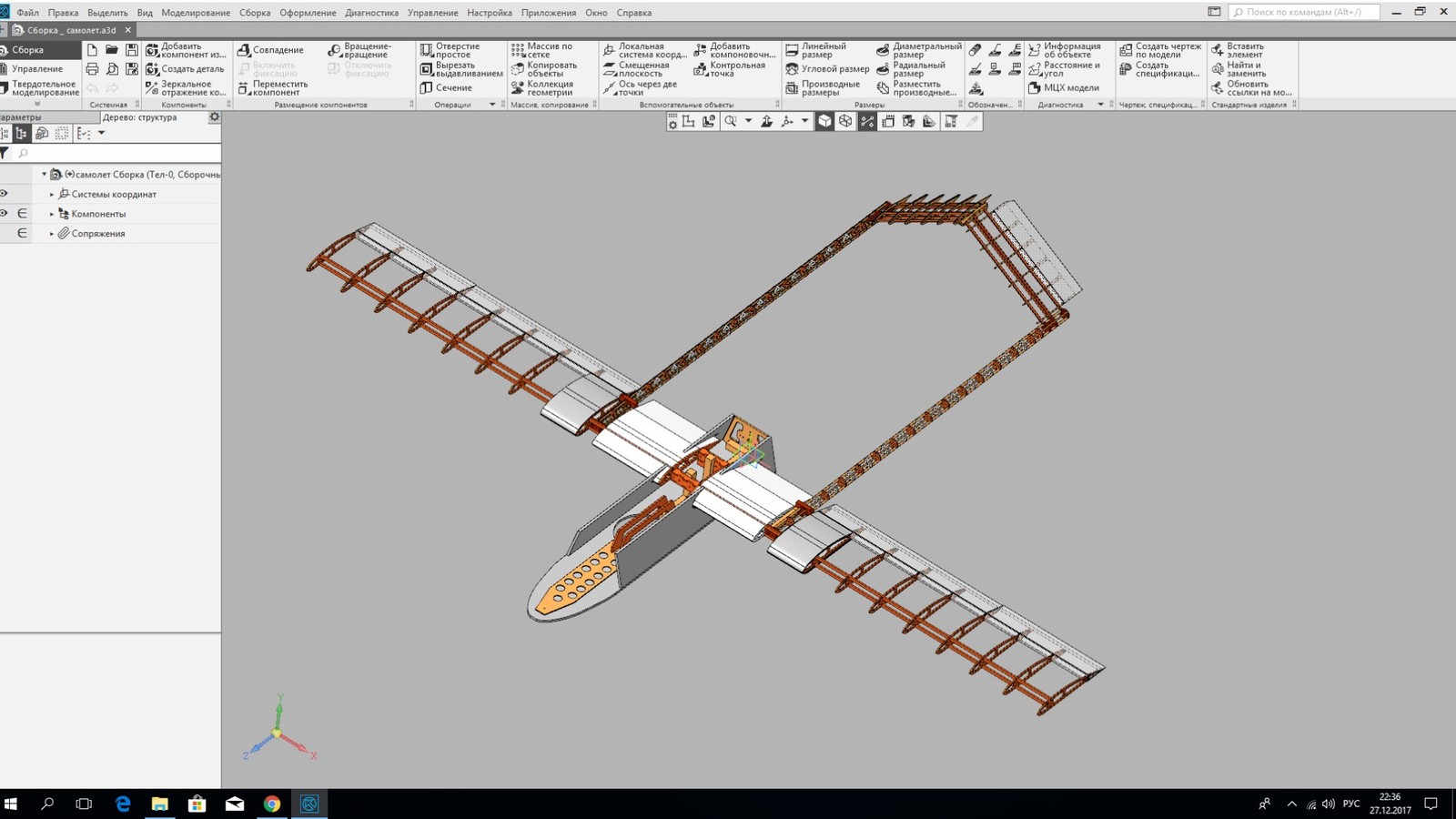This screenshot has height=819, width=1456.
Task: Measure with Расстояние и угол
Action: [x=1065, y=69]
